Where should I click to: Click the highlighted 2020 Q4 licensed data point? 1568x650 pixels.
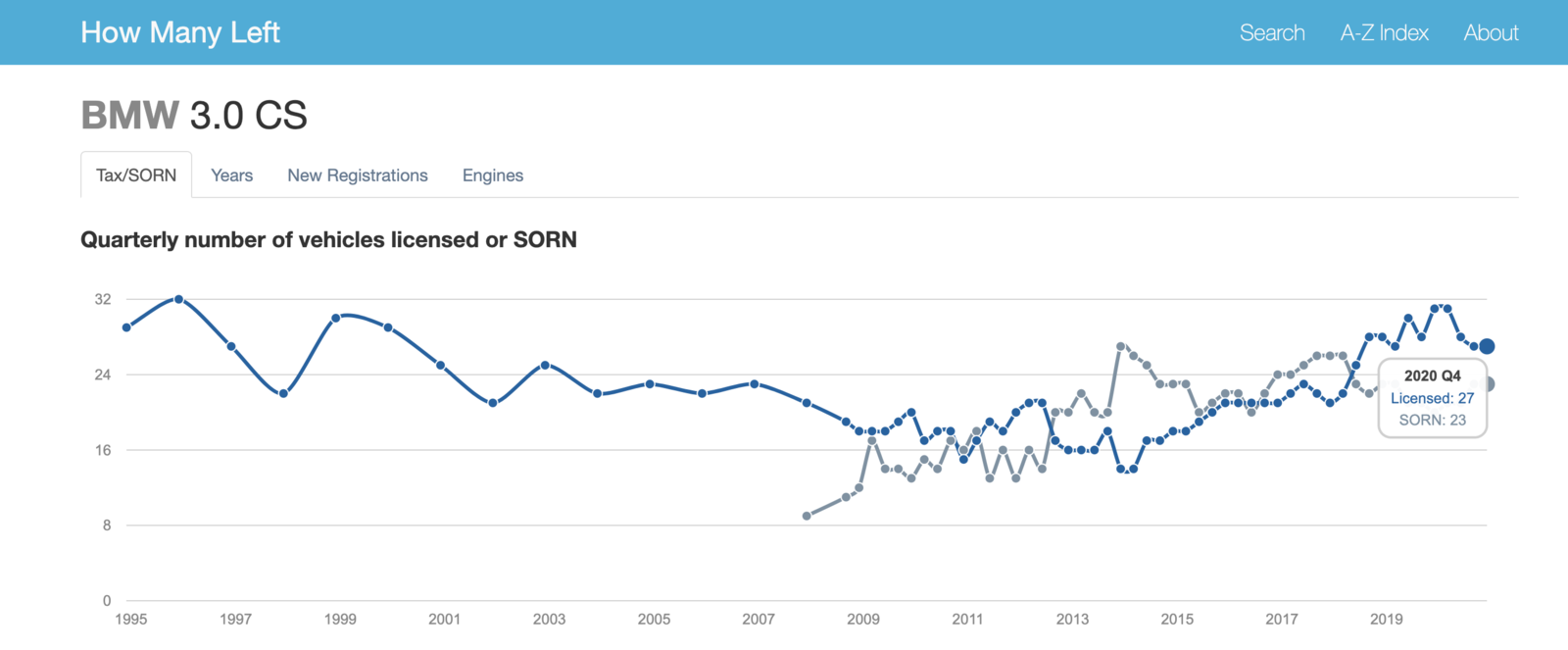1487,346
